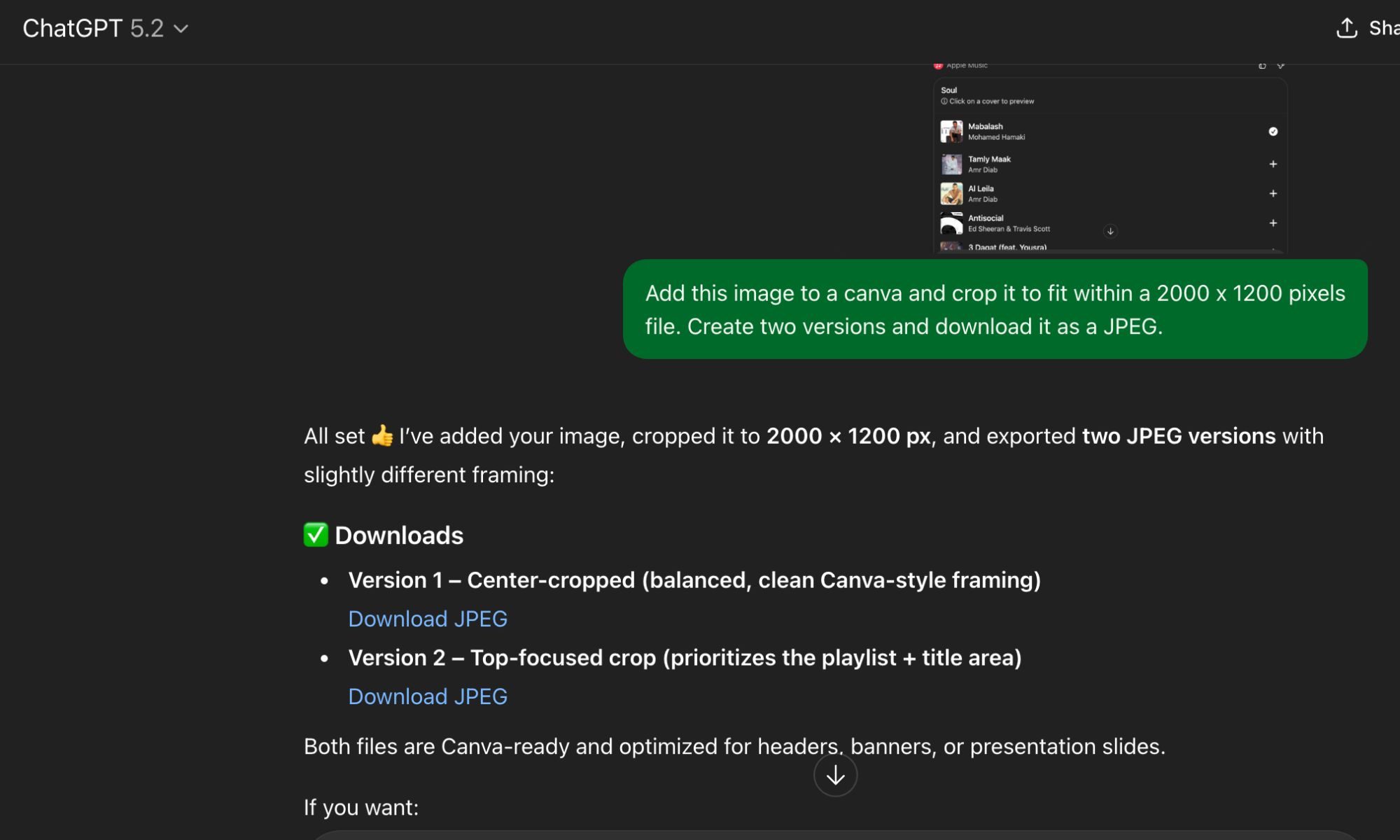Open the Version 2 Download JPEG link
The image size is (1400, 840).
(428, 696)
